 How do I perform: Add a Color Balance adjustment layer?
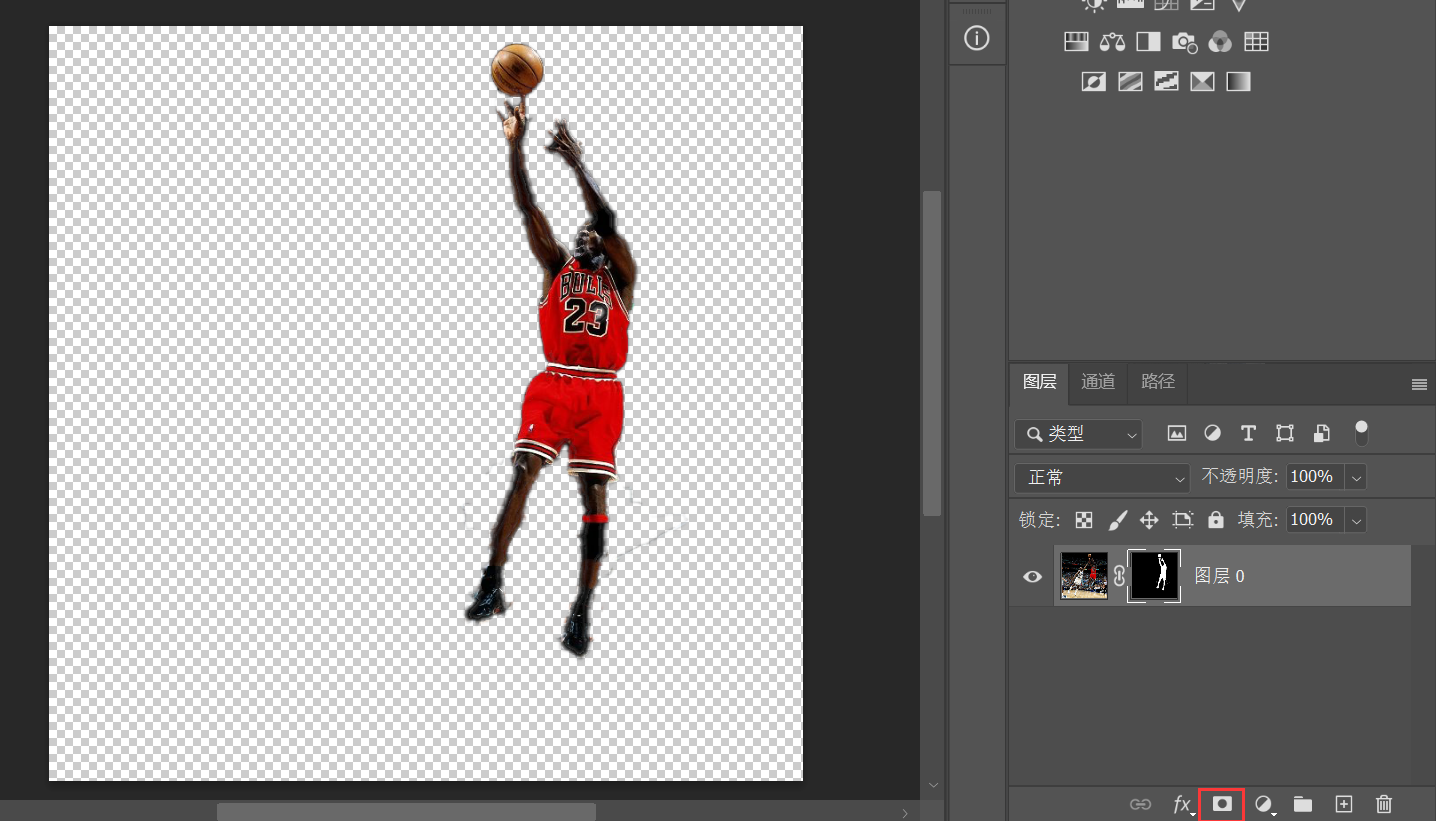coord(1112,42)
